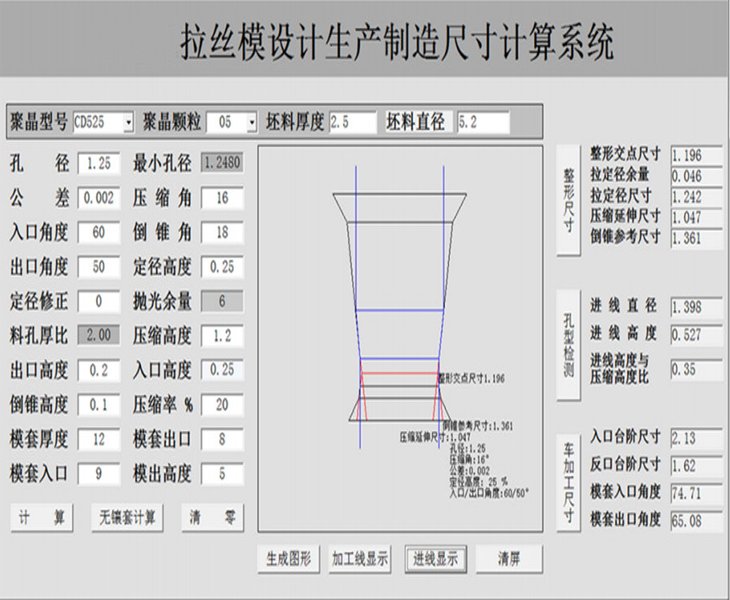The width and height of the screenshot is (730, 600).
Task: Click the 孔型检测 vertical button
Action: 568,344
